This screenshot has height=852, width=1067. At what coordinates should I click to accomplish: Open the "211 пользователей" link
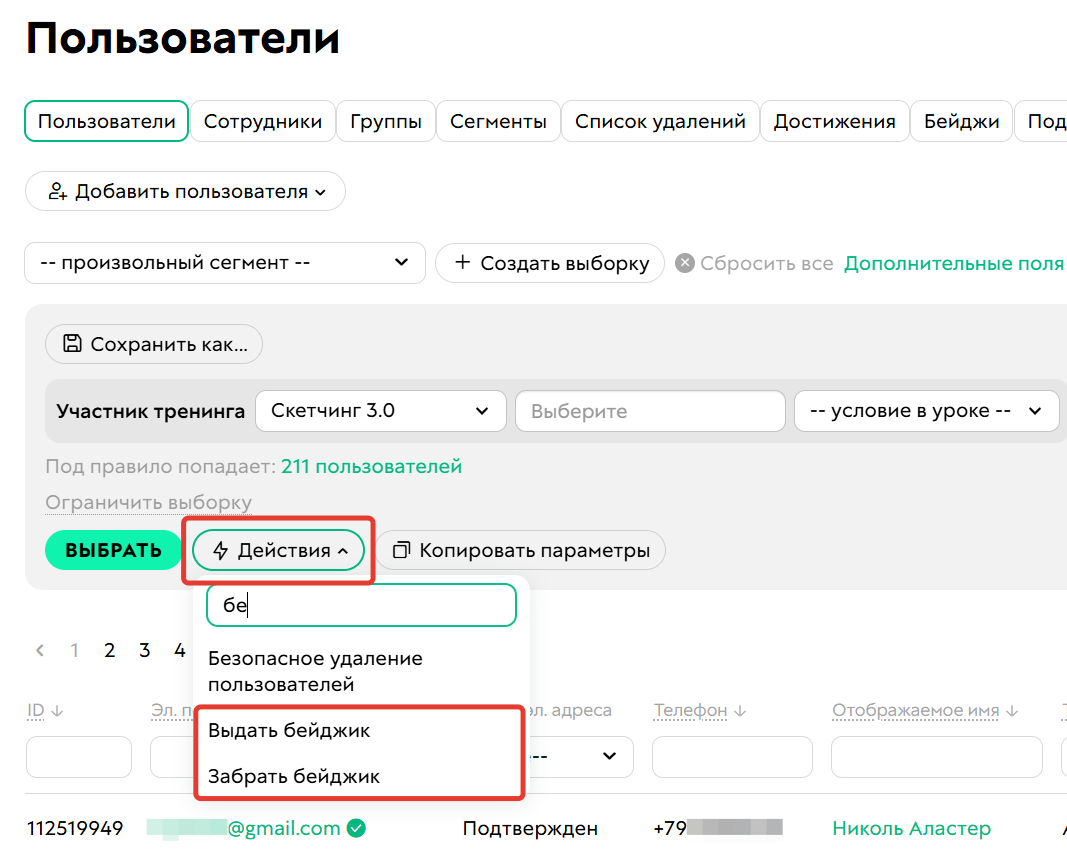[x=371, y=466]
